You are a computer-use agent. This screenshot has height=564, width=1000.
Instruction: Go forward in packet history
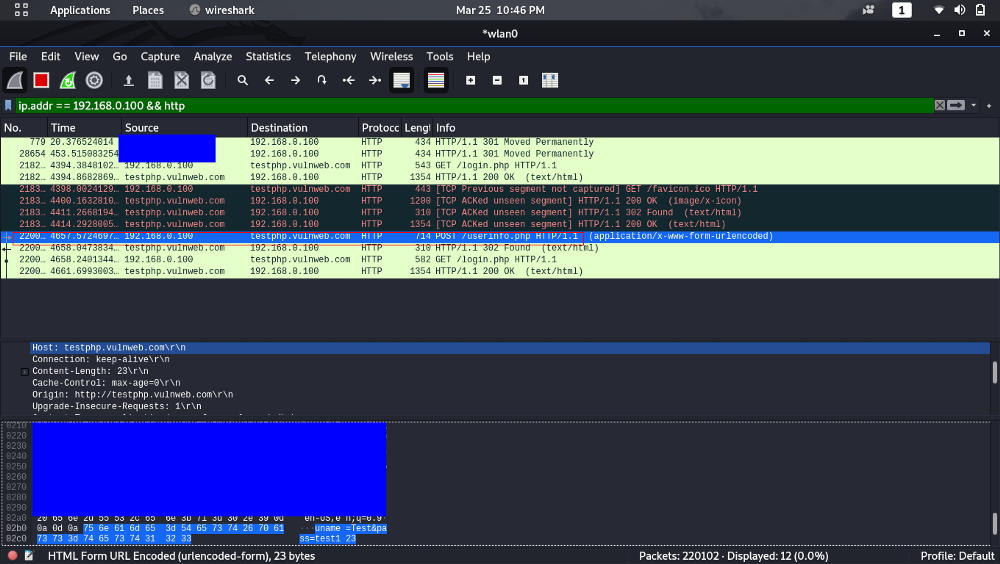click(x=295, y=80)
